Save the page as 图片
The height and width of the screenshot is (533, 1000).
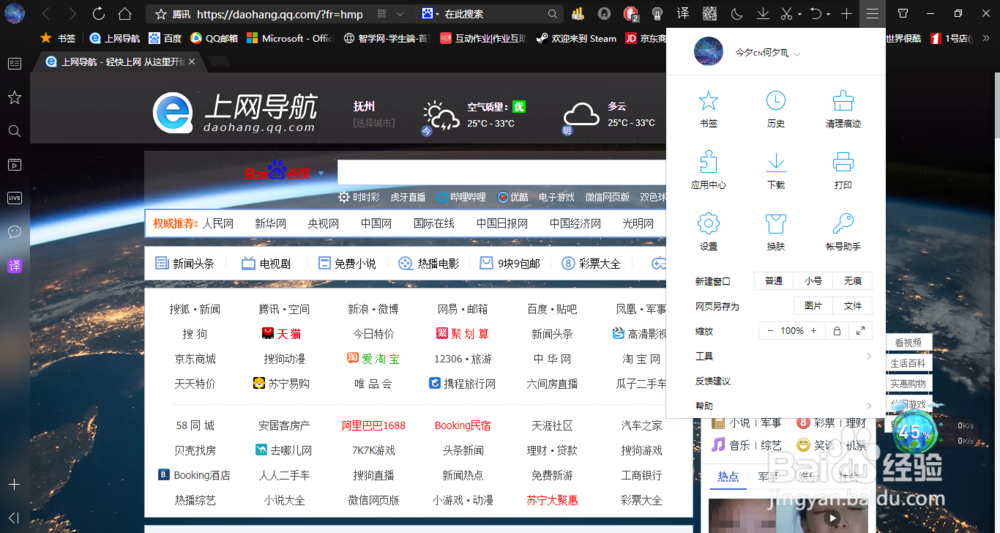(813, 306)
